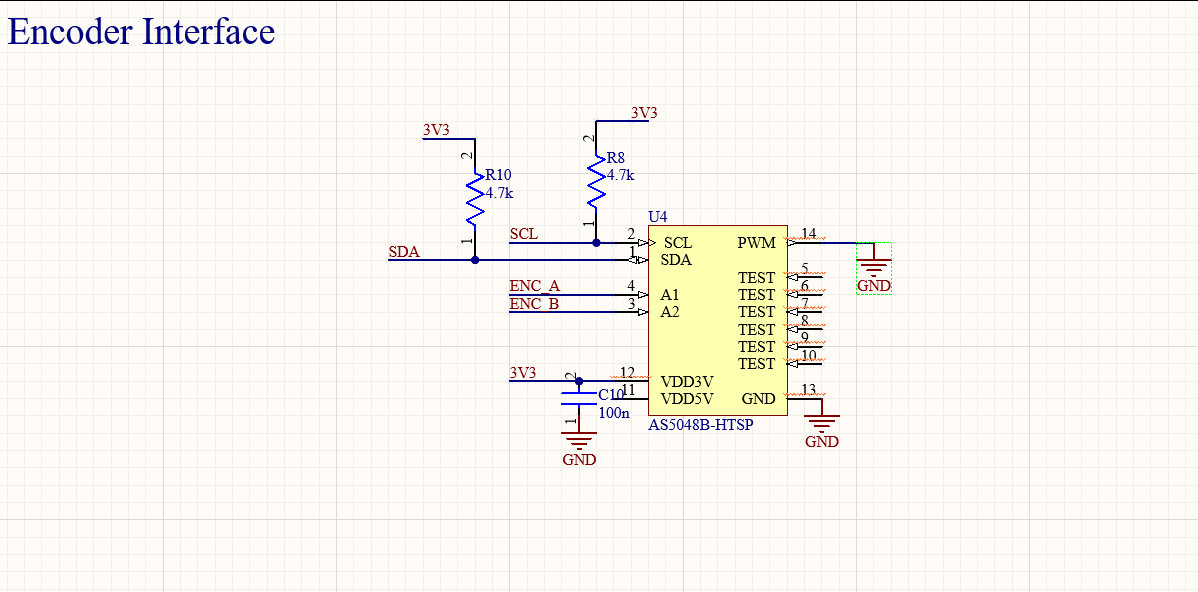Select 3V3 power label above R8
This screenshot has height=592, width=1198.
coord(644,113)
